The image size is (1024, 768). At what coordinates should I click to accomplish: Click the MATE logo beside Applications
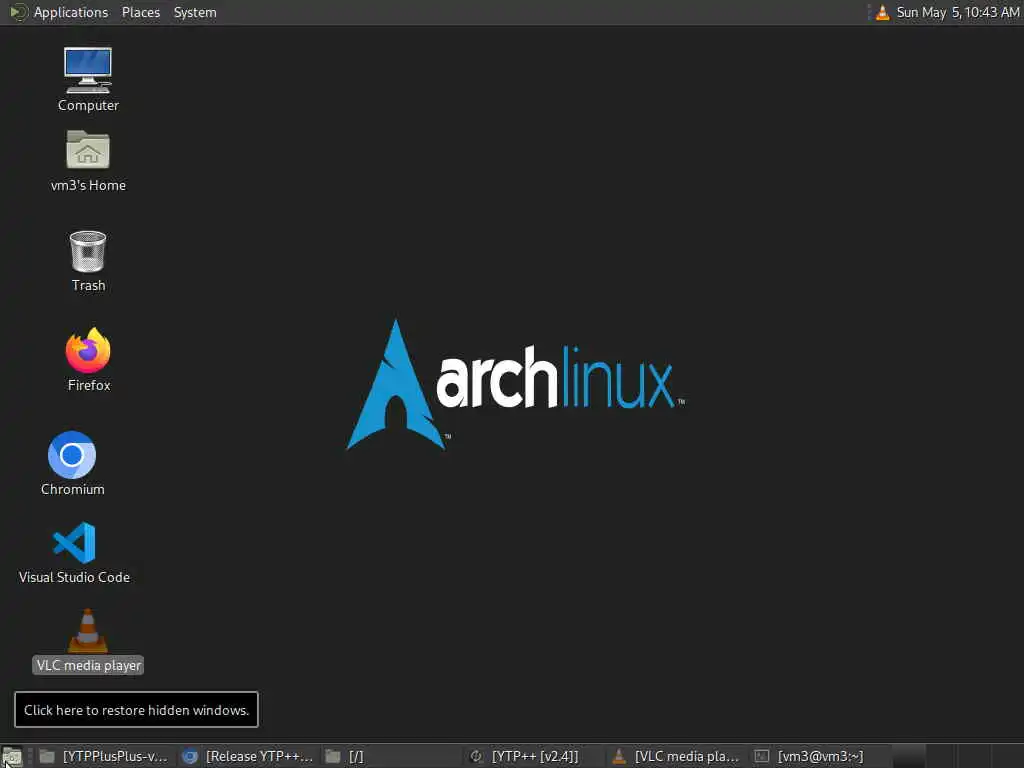(18, 12)
